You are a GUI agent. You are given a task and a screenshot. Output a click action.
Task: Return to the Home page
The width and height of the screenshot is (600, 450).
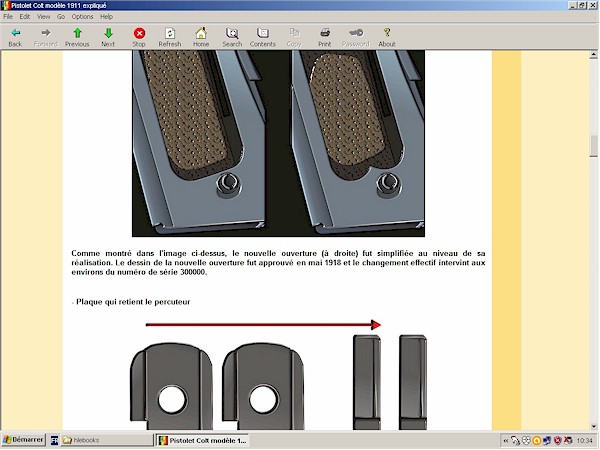201,37
